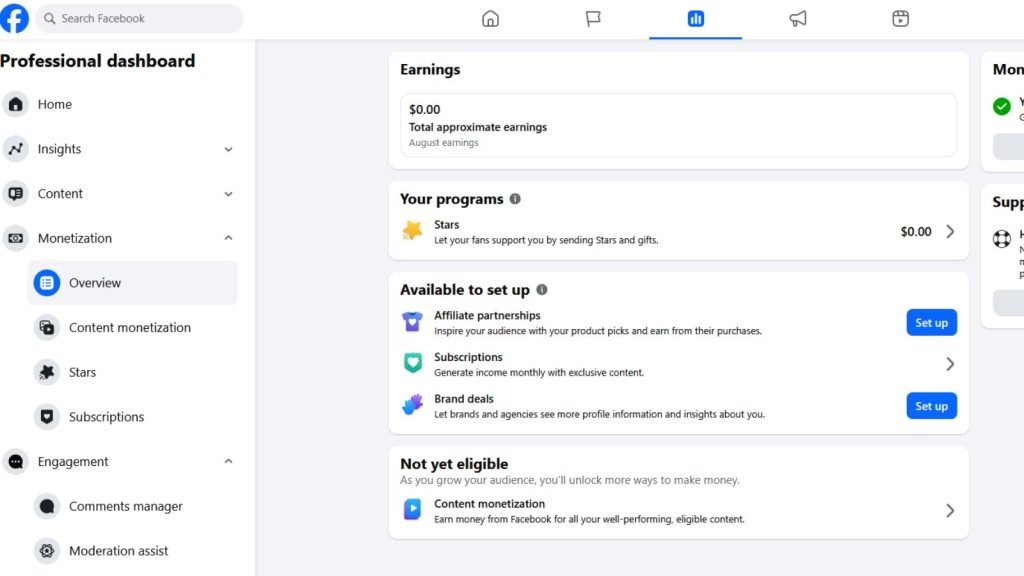Open the Pages flag icon in top navigation
The width and height of the screenshot is (1024, 576).
pos(593,18)
